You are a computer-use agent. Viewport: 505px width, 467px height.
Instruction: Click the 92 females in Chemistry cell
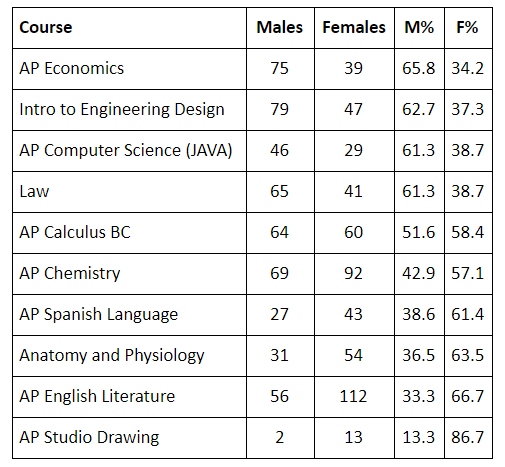[x=354, y=274]
